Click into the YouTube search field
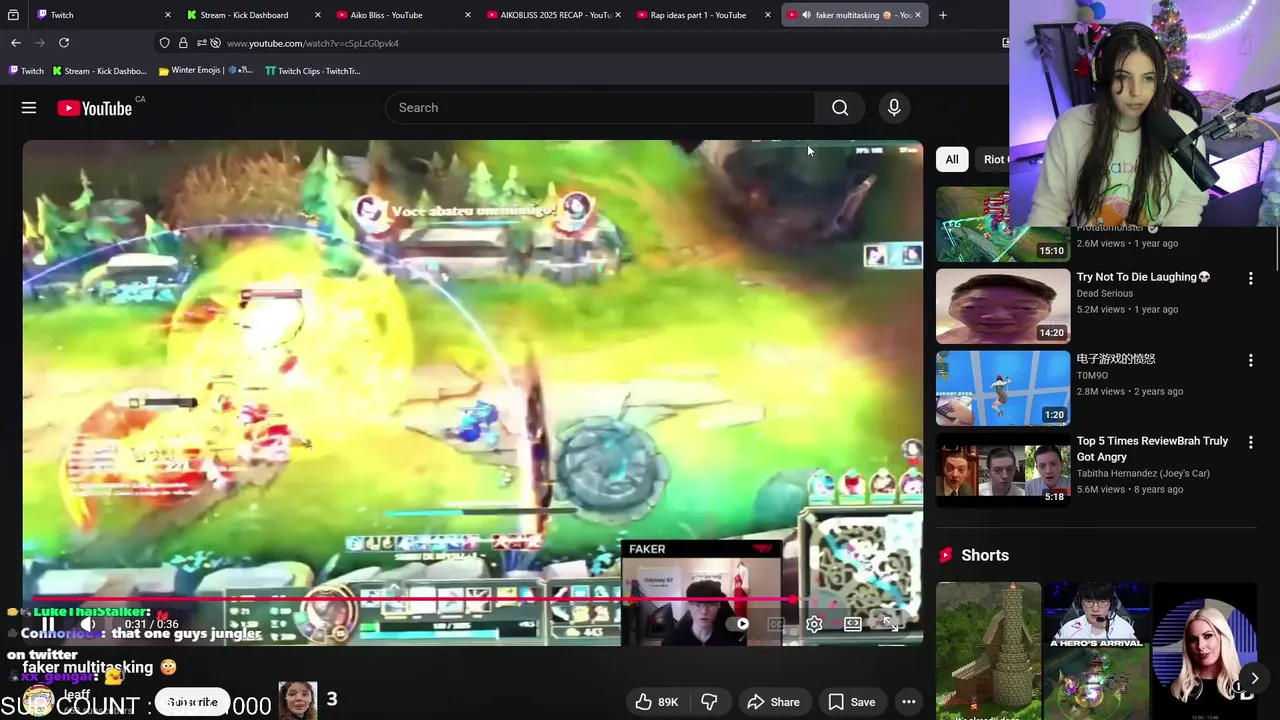The width and height of the screenshot is (1280, 720). [600, 108]
